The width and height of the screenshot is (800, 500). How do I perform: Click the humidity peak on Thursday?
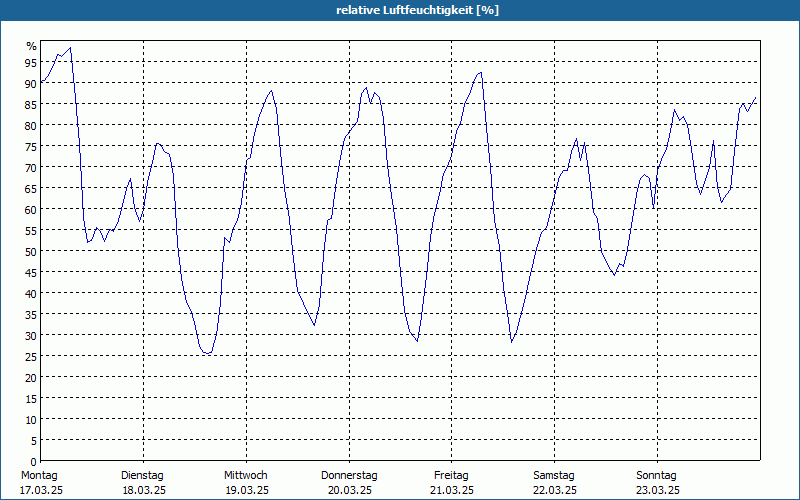(x=366, y=88)
